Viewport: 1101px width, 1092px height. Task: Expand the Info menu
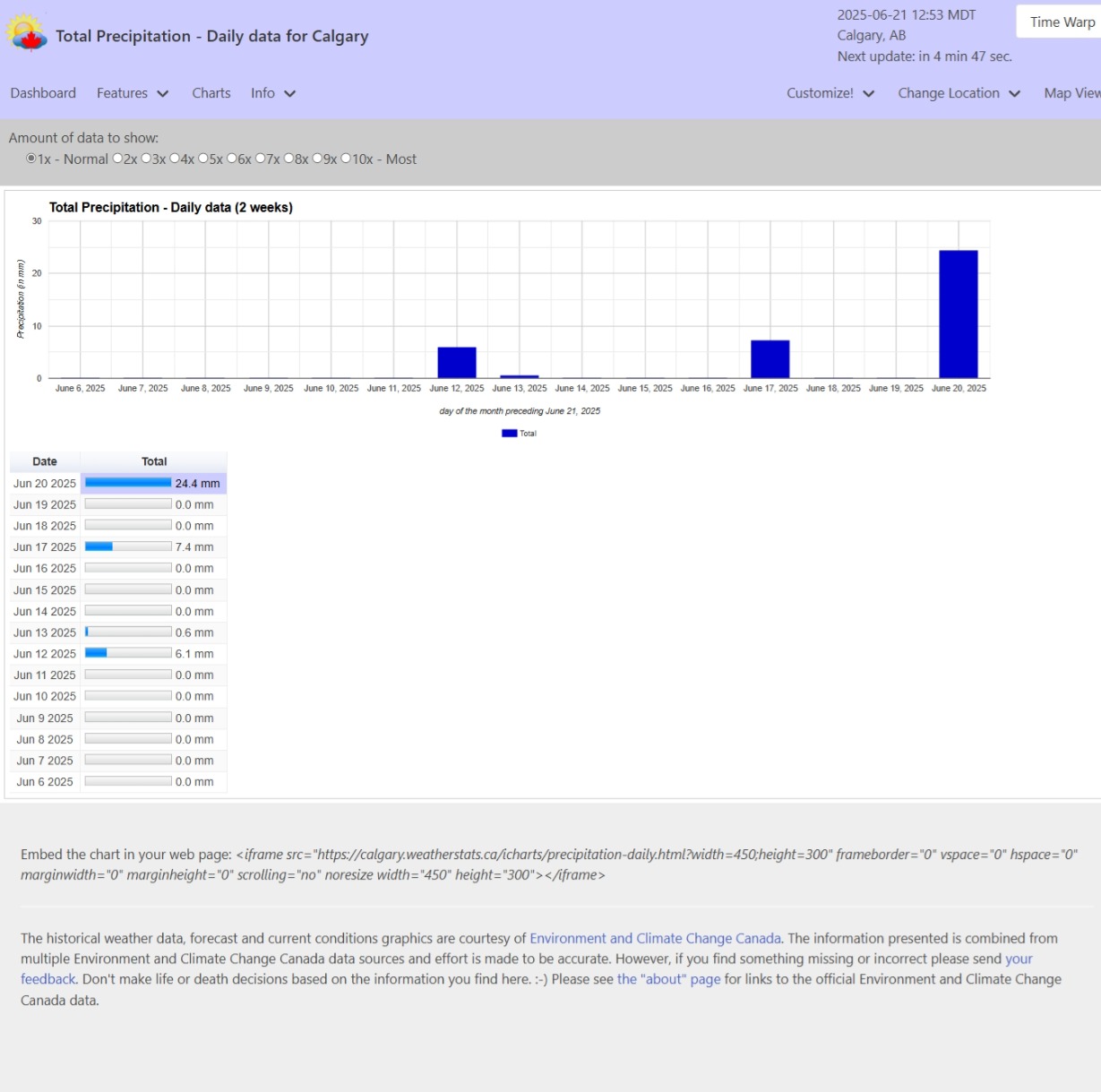click(273, 93)
